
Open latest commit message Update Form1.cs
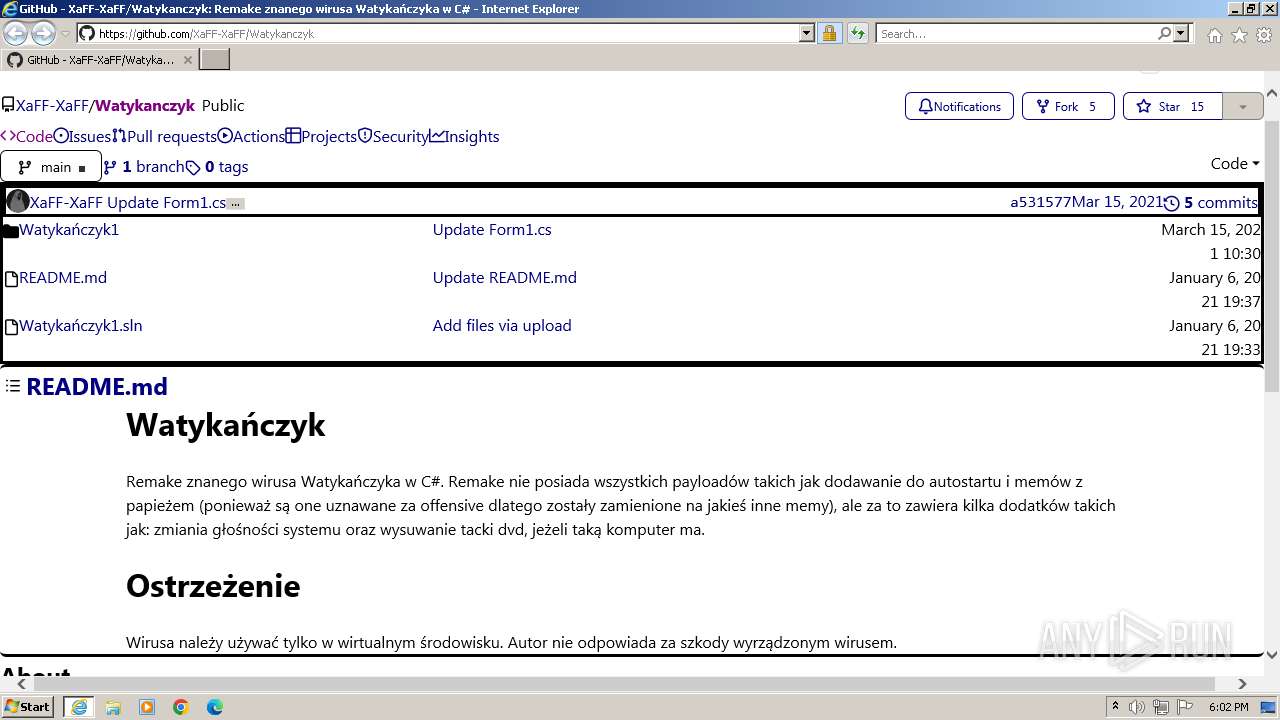[166, 202]
